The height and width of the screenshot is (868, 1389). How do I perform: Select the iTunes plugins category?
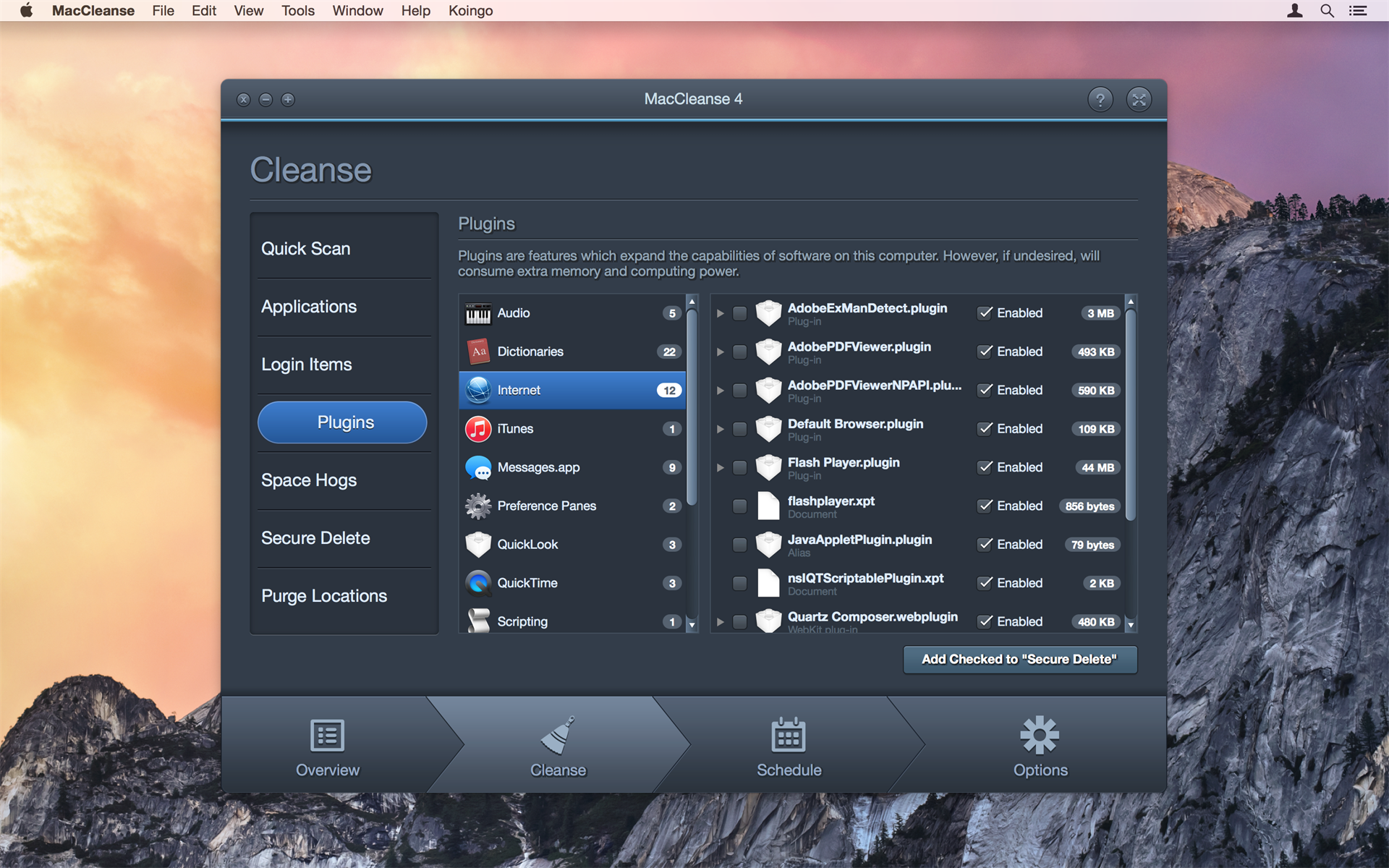tap(572, 428)
